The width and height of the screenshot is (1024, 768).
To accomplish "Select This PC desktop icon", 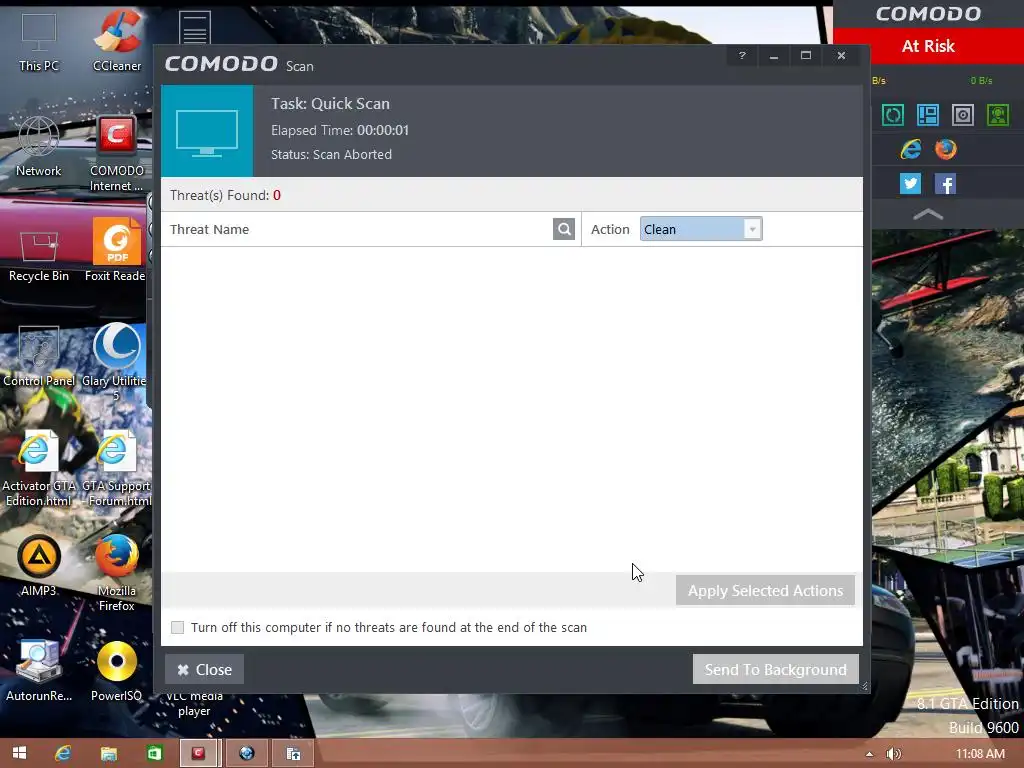I will point(39,42).
